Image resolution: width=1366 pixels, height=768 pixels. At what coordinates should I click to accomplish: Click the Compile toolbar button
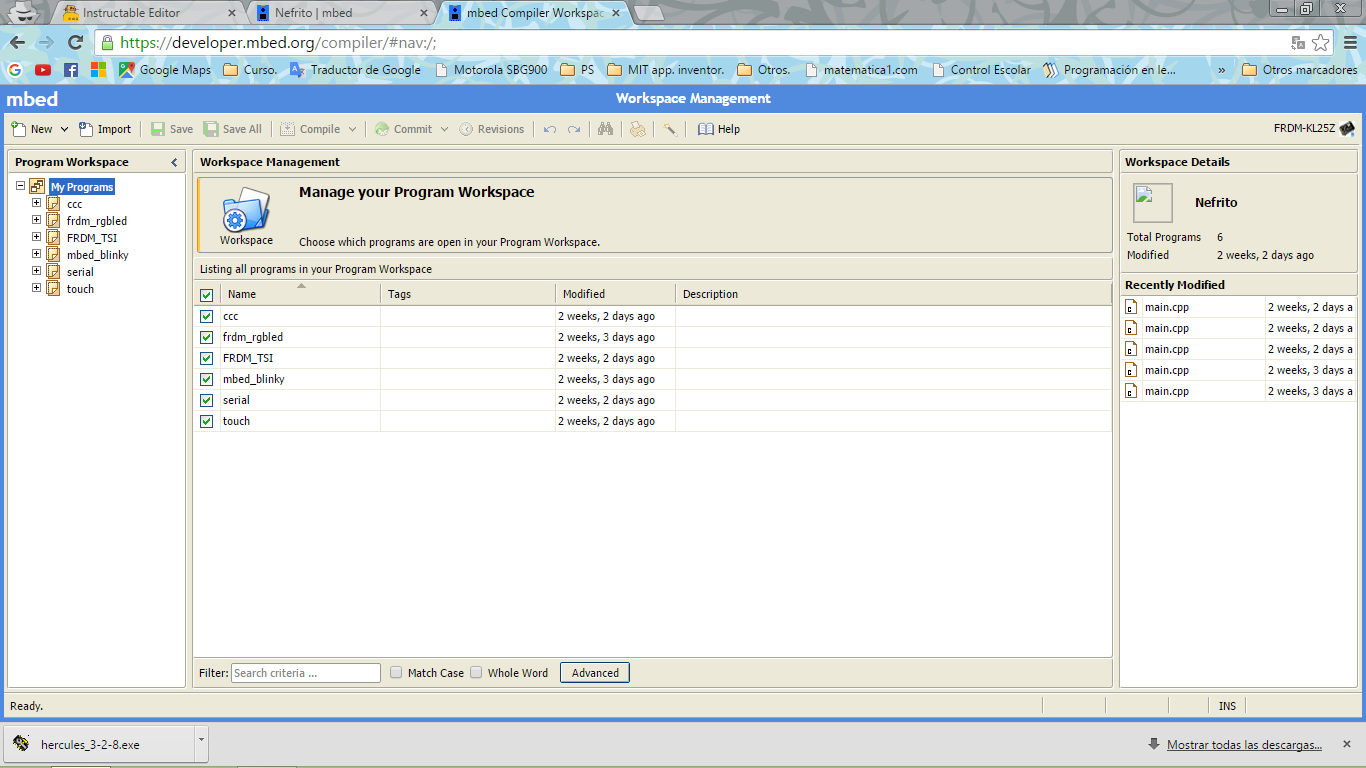coord(310,129)
